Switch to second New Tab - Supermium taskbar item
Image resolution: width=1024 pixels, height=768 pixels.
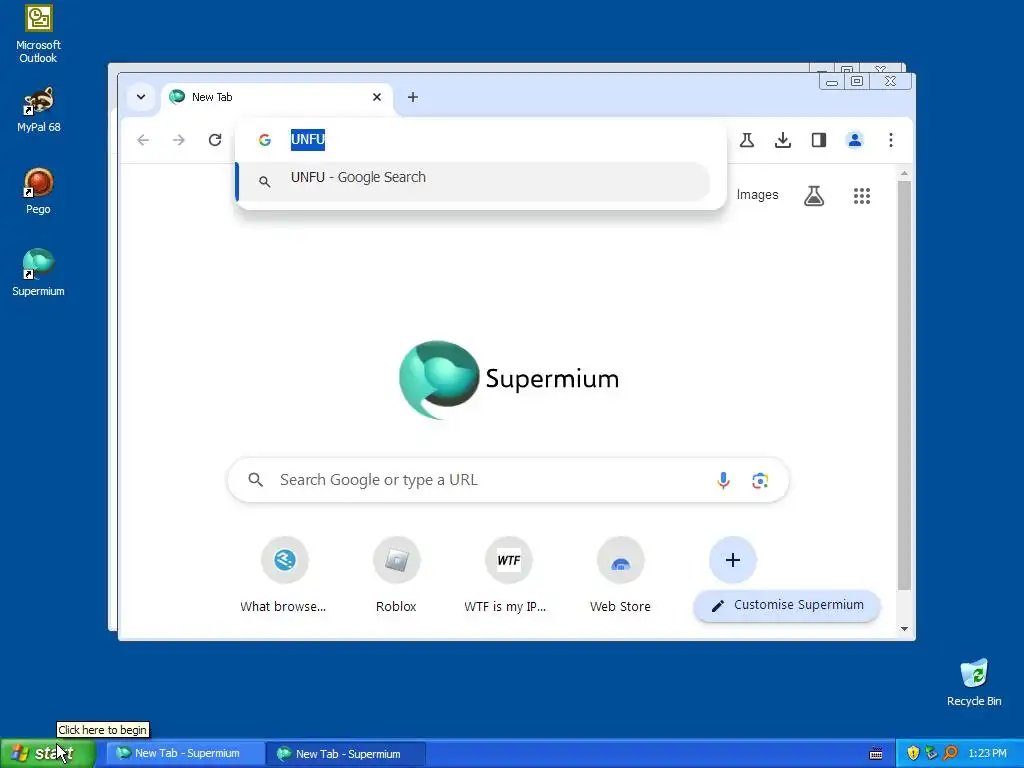coord(345,754)
